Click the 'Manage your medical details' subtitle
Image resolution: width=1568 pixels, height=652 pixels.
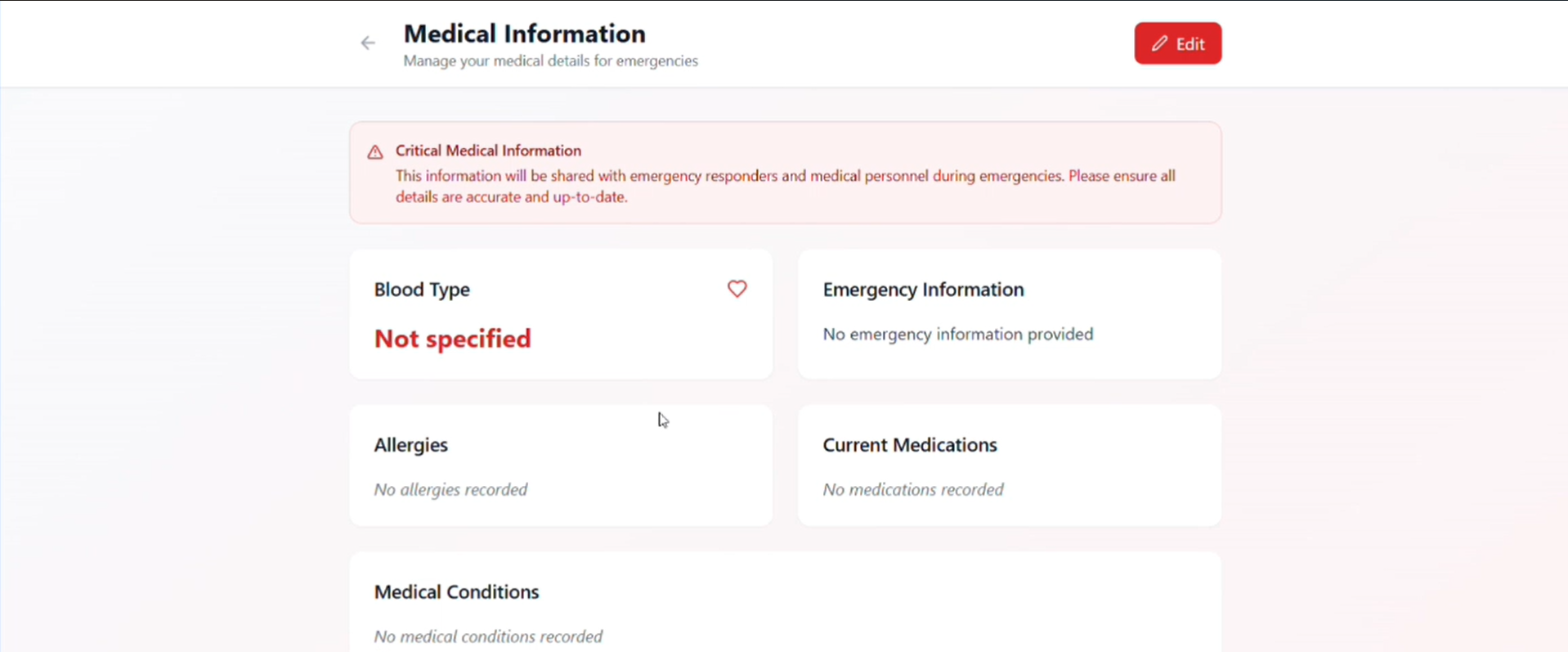pos(550,61)
